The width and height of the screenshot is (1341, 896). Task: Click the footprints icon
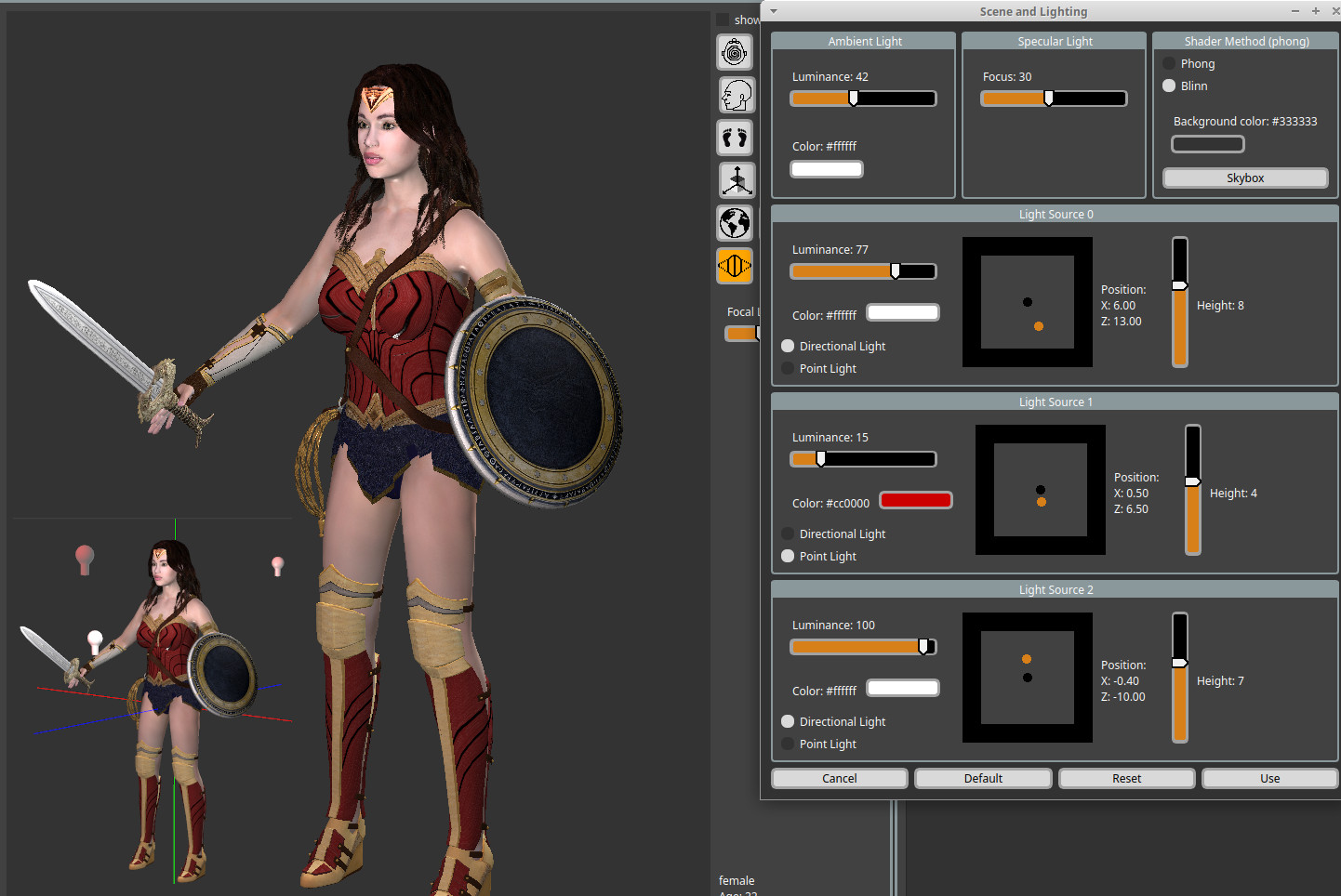[x=735, y=138]
